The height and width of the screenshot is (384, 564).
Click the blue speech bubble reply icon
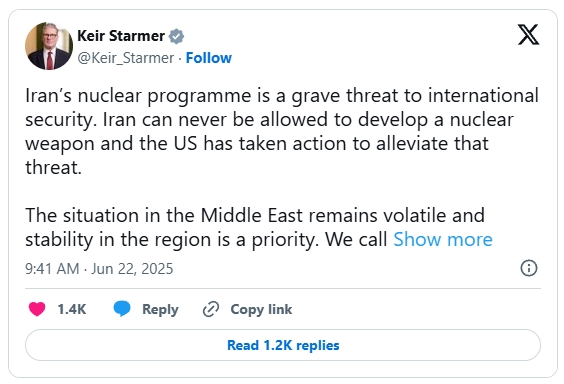(x=122, y=309)
